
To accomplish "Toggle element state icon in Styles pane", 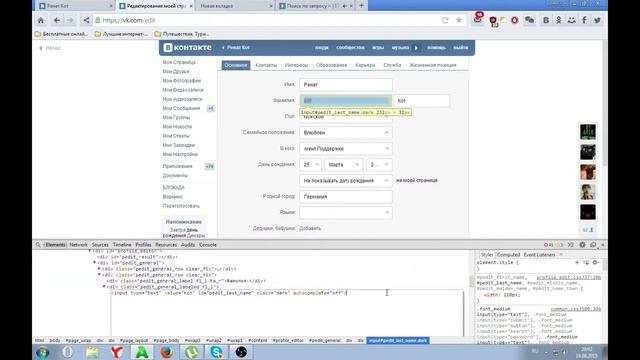I will pyautogui.click(x=586, y=262).
